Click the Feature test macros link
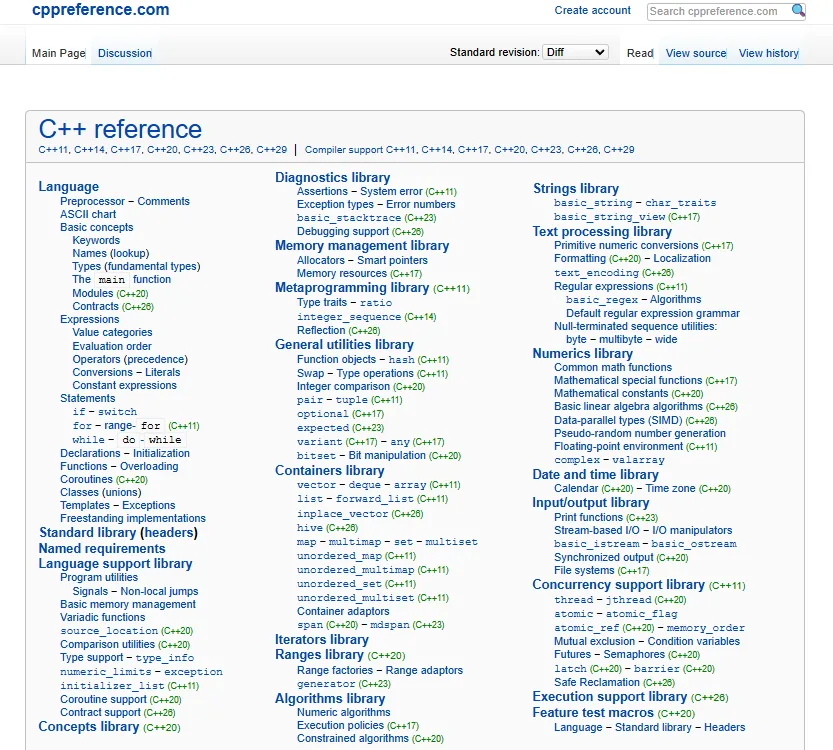The height and width of the screenshot is (750, 833). 593,713
